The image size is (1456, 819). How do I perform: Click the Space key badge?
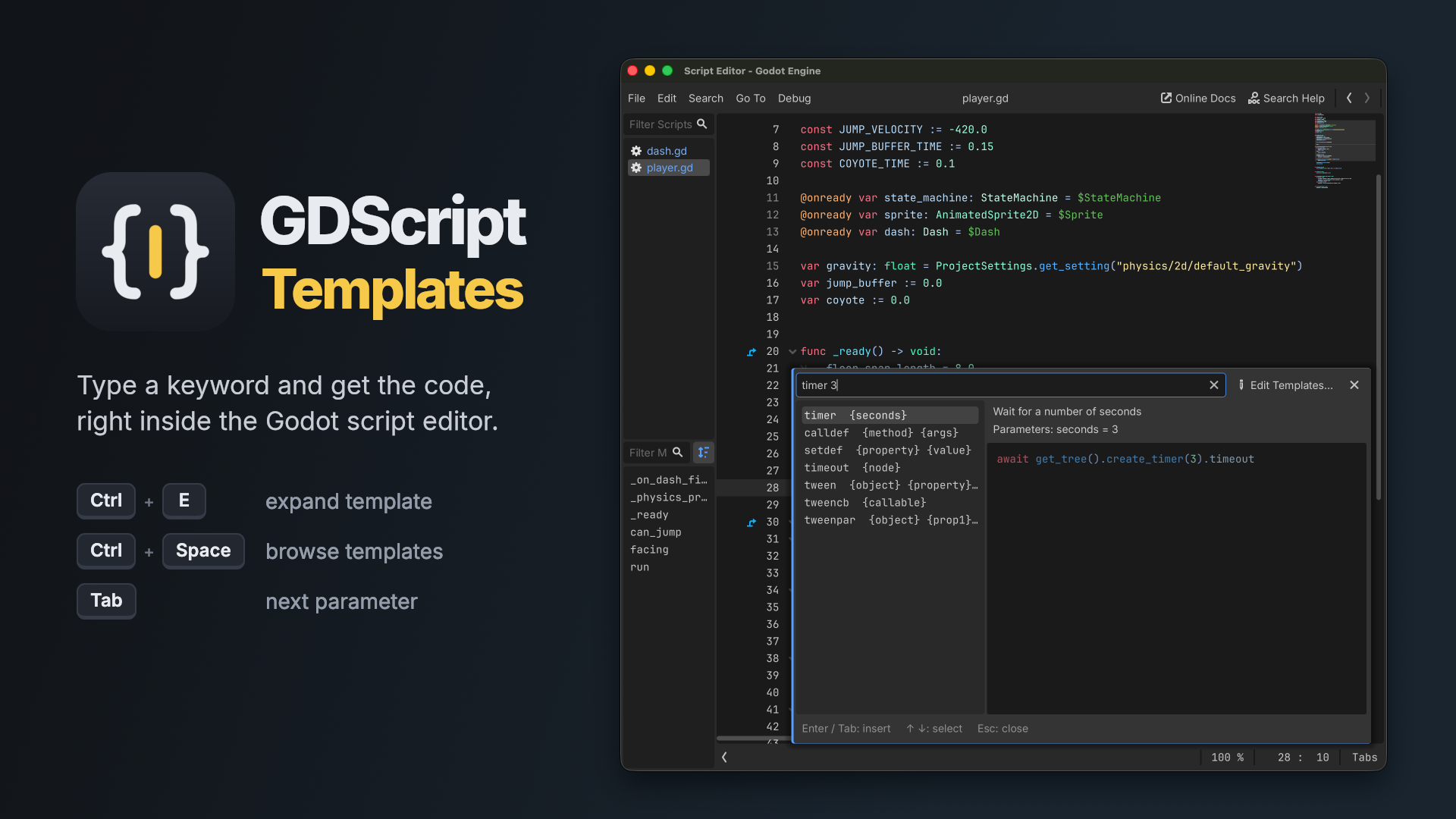click(x=203, y=551)
